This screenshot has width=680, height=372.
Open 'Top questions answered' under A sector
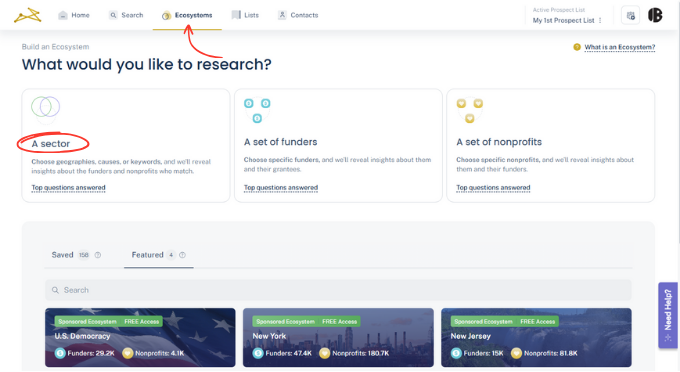click(x=68, y=188)
